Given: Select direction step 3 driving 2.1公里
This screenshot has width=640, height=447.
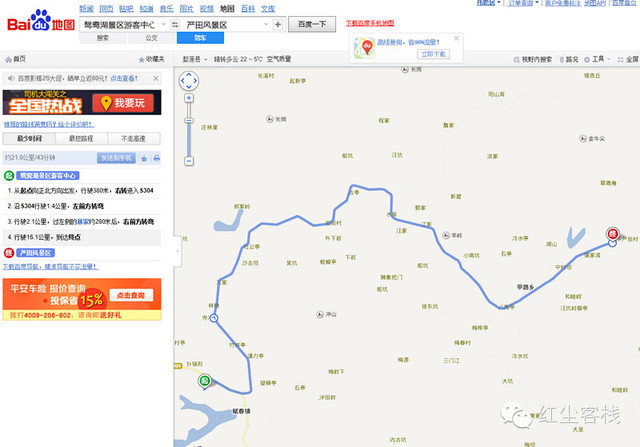Looking at the screenshot, I should click(x=81, y=222).
